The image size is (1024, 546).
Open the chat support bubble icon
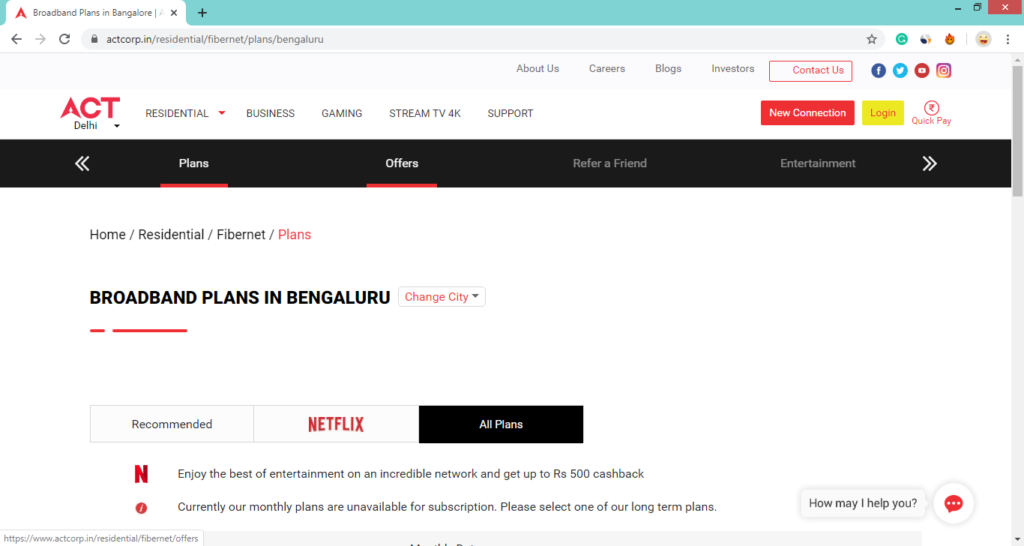click(x=953, y=504)
